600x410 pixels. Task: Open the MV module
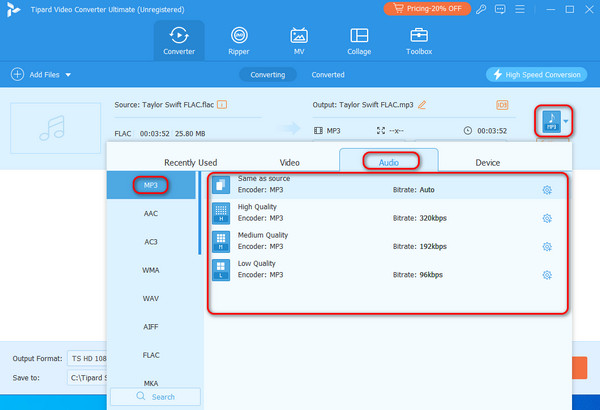click(x=299, y=41)
